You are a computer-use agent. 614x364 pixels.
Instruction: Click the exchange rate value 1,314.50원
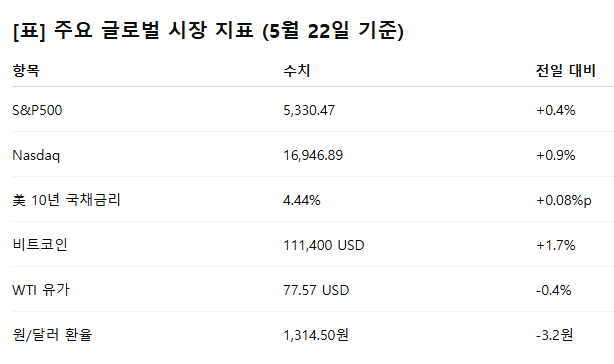316,335
